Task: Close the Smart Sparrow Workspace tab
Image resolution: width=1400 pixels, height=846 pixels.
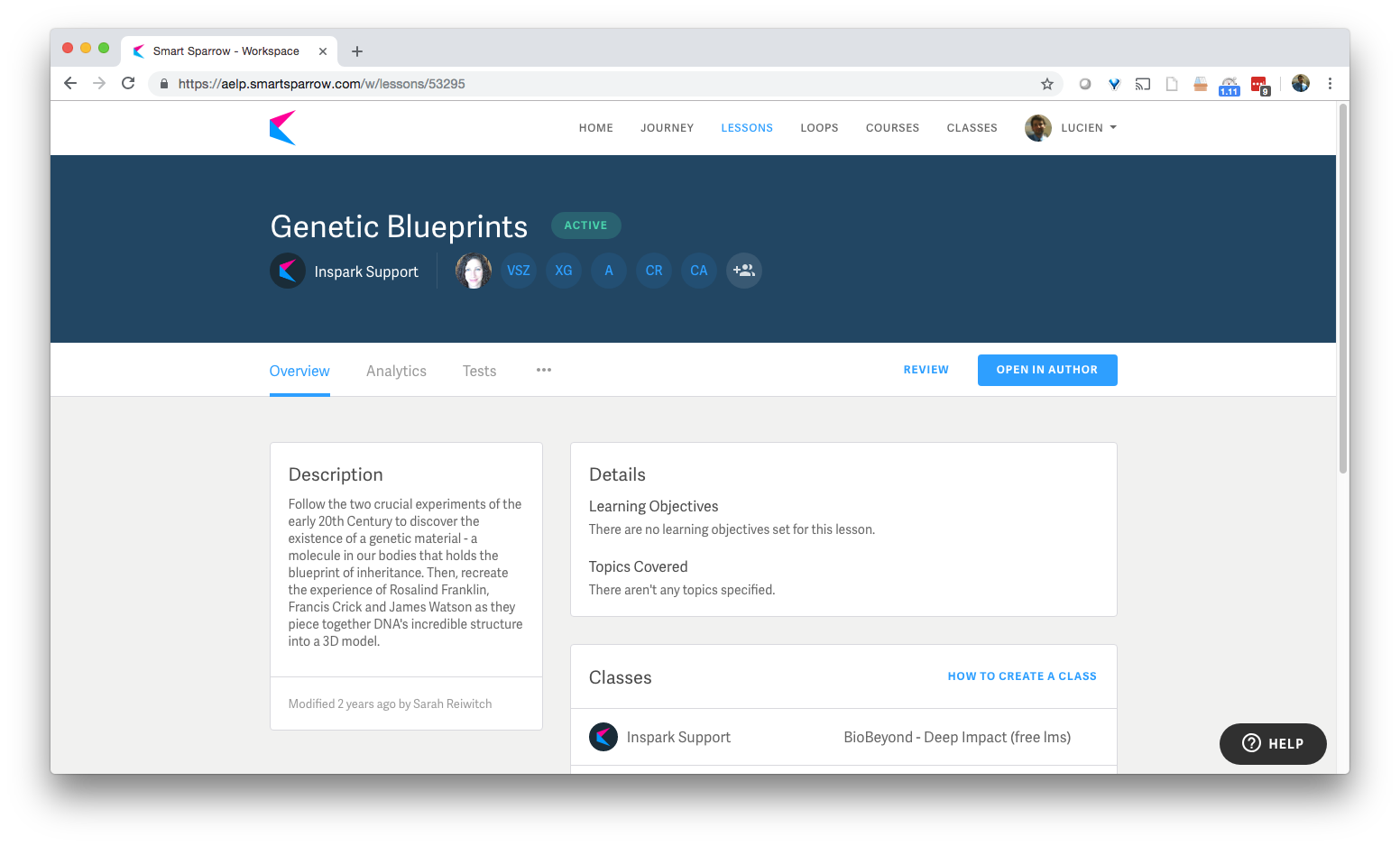Action: [323, 51]
